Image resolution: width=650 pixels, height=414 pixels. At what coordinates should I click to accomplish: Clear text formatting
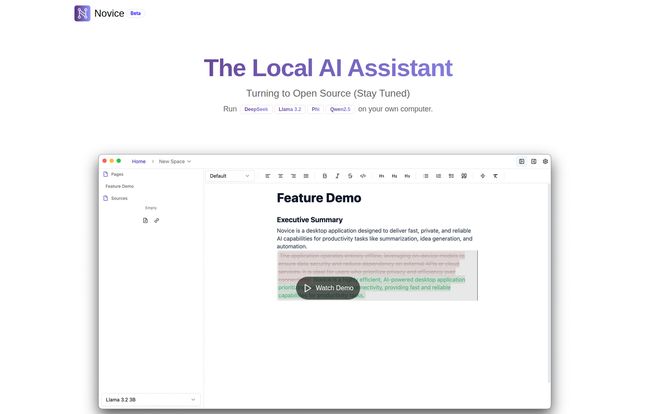pyautogui.click(x=495, y=176)
